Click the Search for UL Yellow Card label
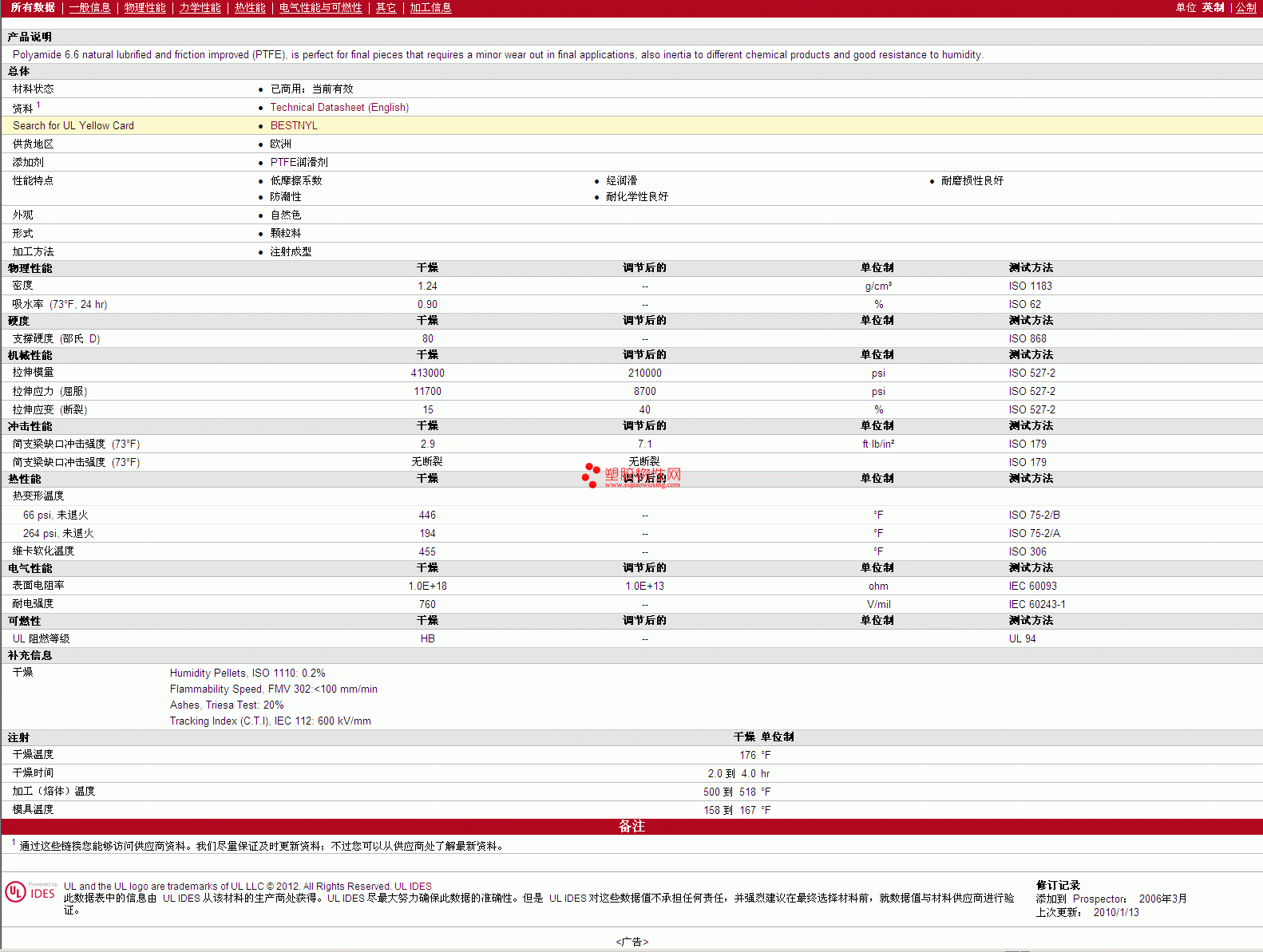Screen dimensions: 1263x952 [73, 125]
